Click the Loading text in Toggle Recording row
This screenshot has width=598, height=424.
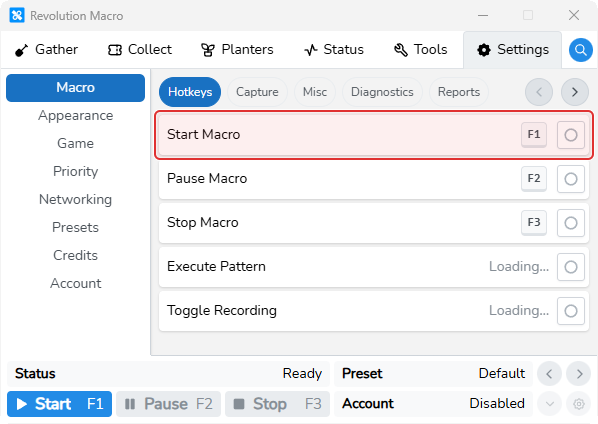click(x=519, y=310)
